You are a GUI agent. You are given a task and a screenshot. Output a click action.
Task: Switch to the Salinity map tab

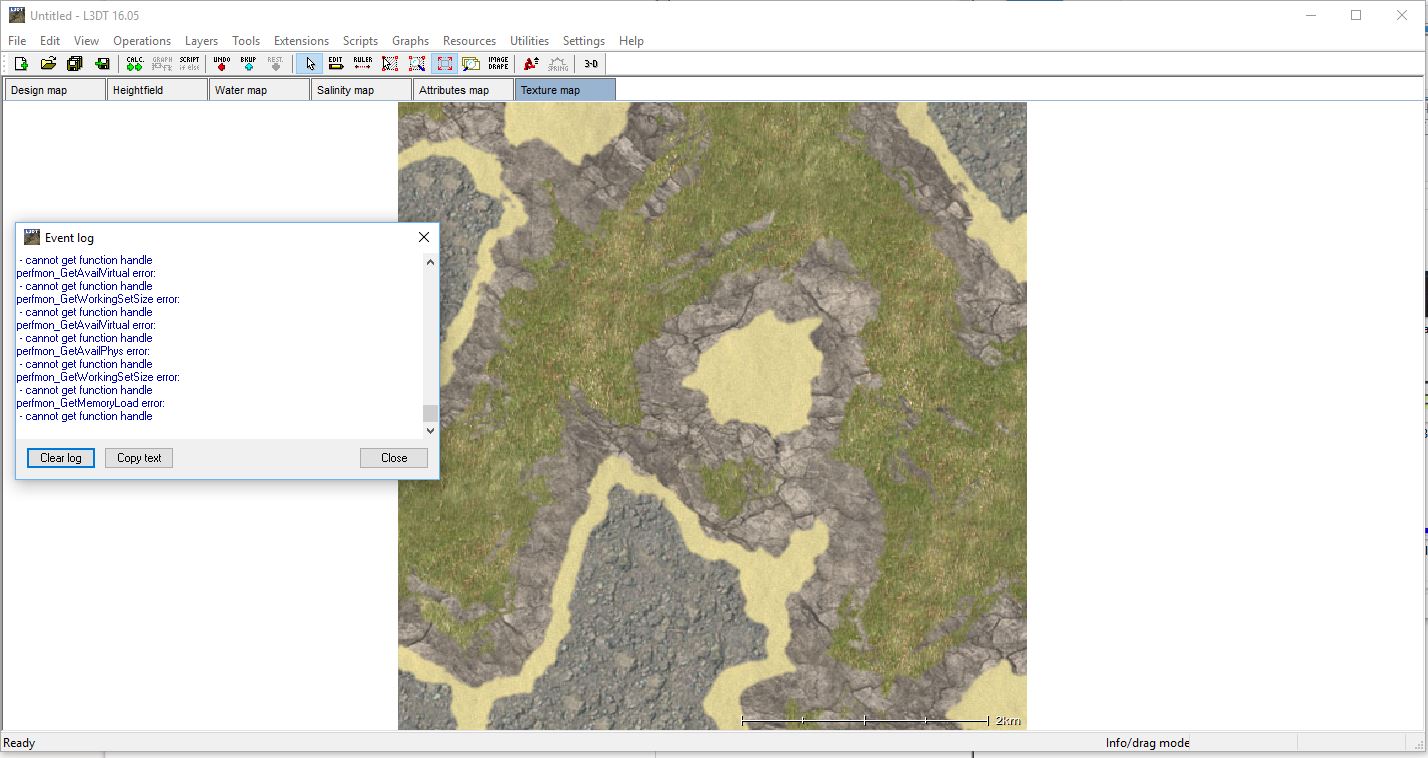(x=361, y=90)
